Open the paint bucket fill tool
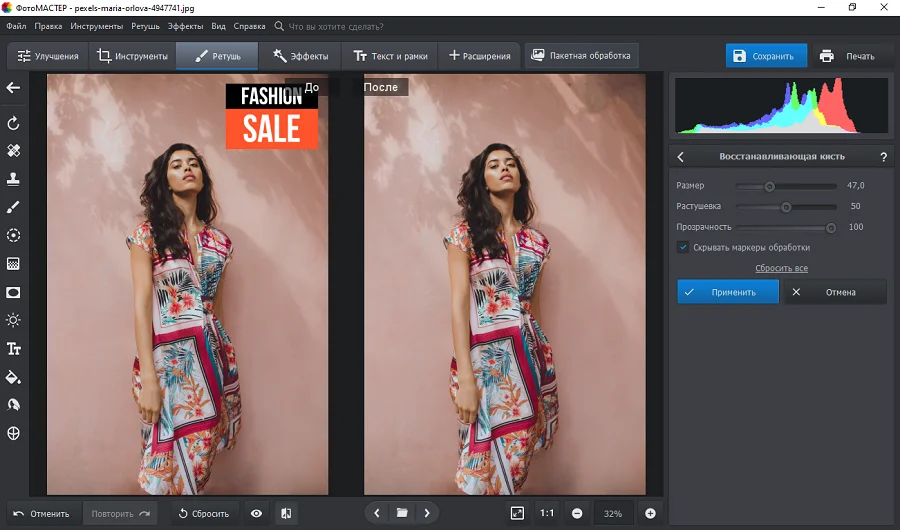Image resolution: width=900 pixels, height=530 pixels. point(14,377)
